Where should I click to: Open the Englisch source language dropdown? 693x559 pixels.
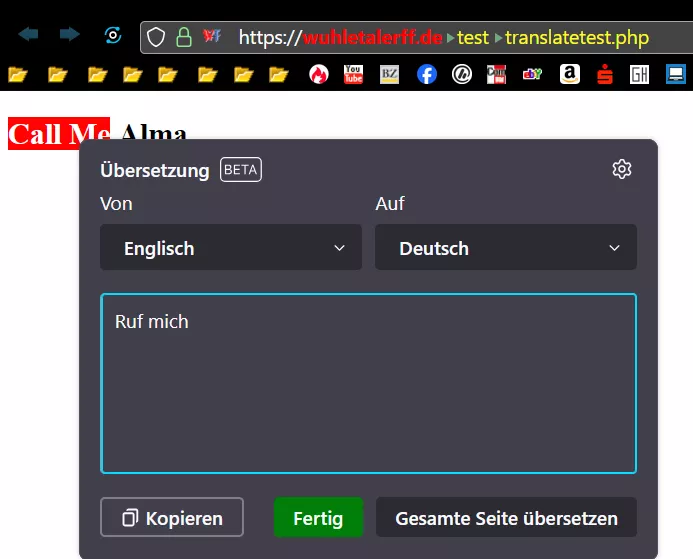[x=231, y=247]
